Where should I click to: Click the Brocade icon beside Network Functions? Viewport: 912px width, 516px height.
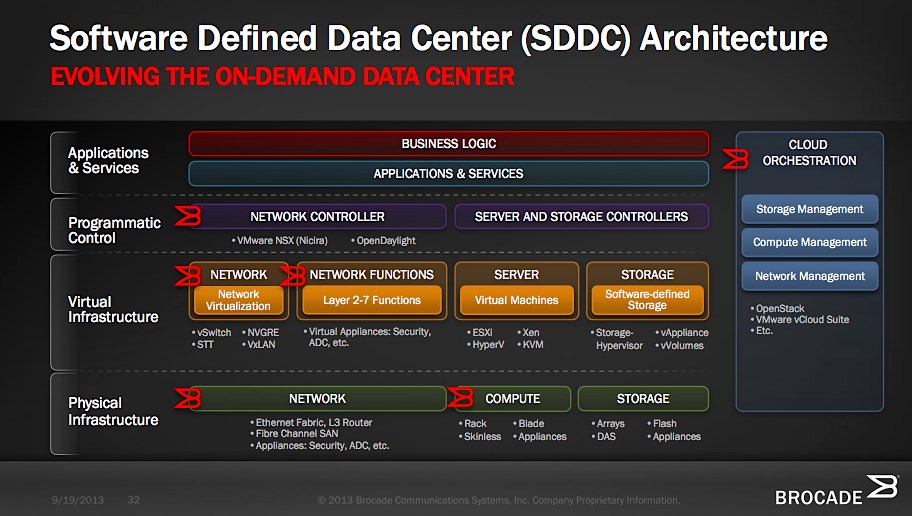293,275
